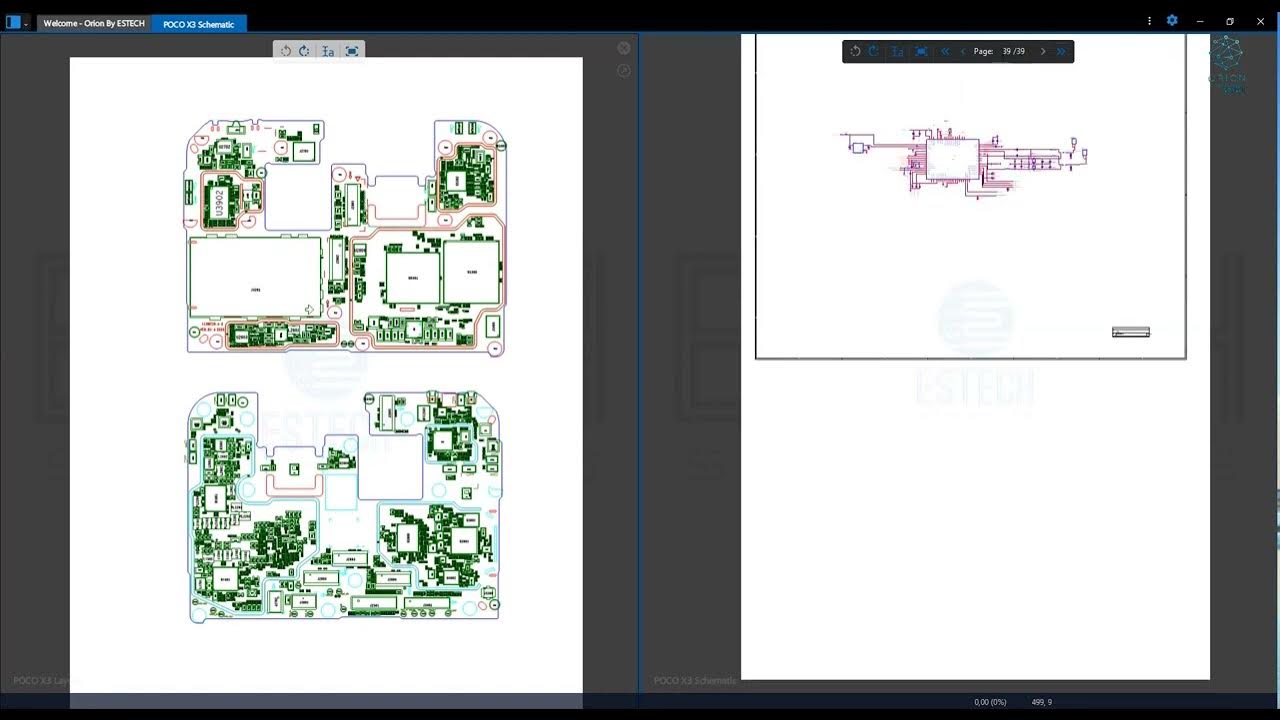Rotate schematic page counterclockwise
The height and width of the screenshot is (720, 1280).
pyautogui.click(x=855, y=51)
